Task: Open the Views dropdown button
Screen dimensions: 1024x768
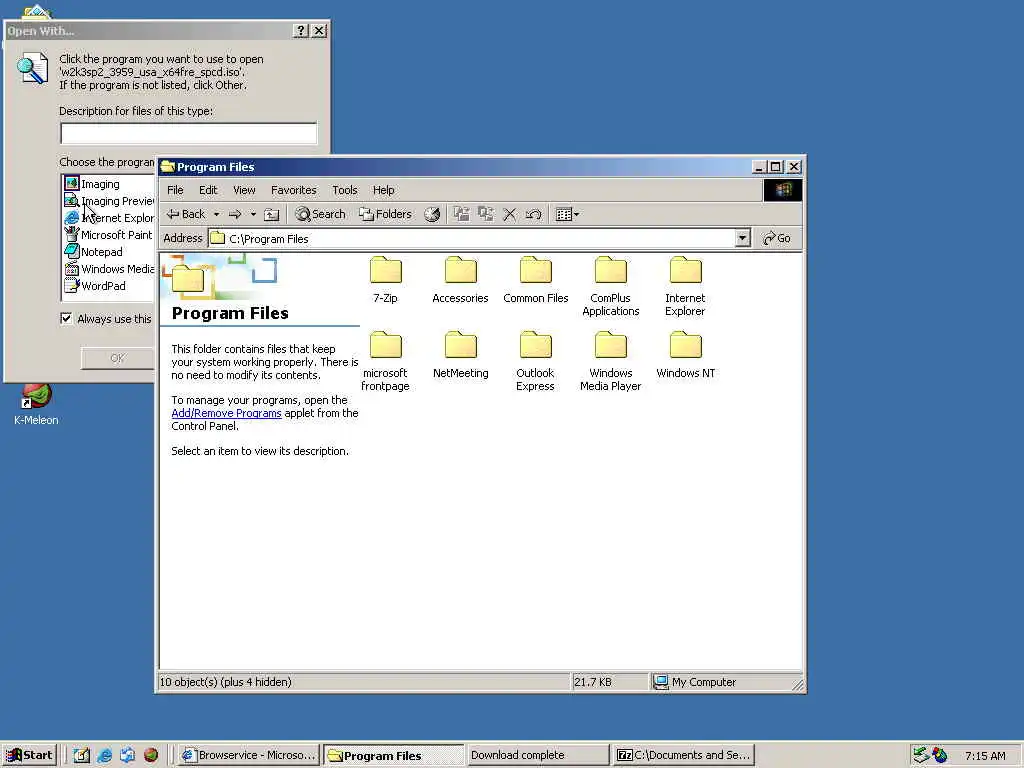Action: pyautogui.click(x=567, y=214)
